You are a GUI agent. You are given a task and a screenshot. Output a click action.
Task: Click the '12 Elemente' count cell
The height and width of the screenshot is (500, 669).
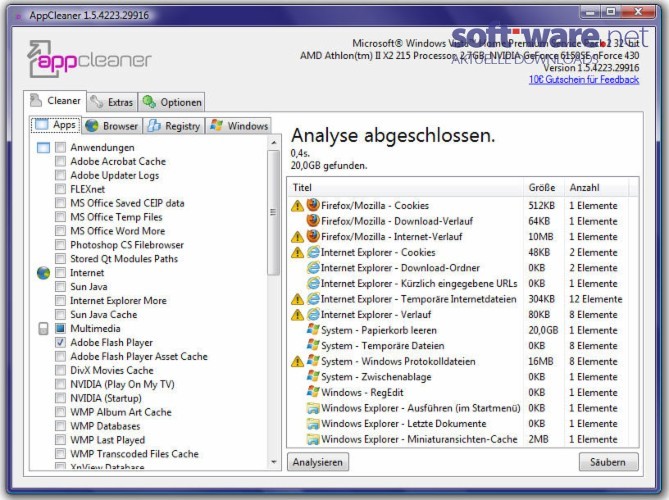pyautogui.click(x=596, y=299)
